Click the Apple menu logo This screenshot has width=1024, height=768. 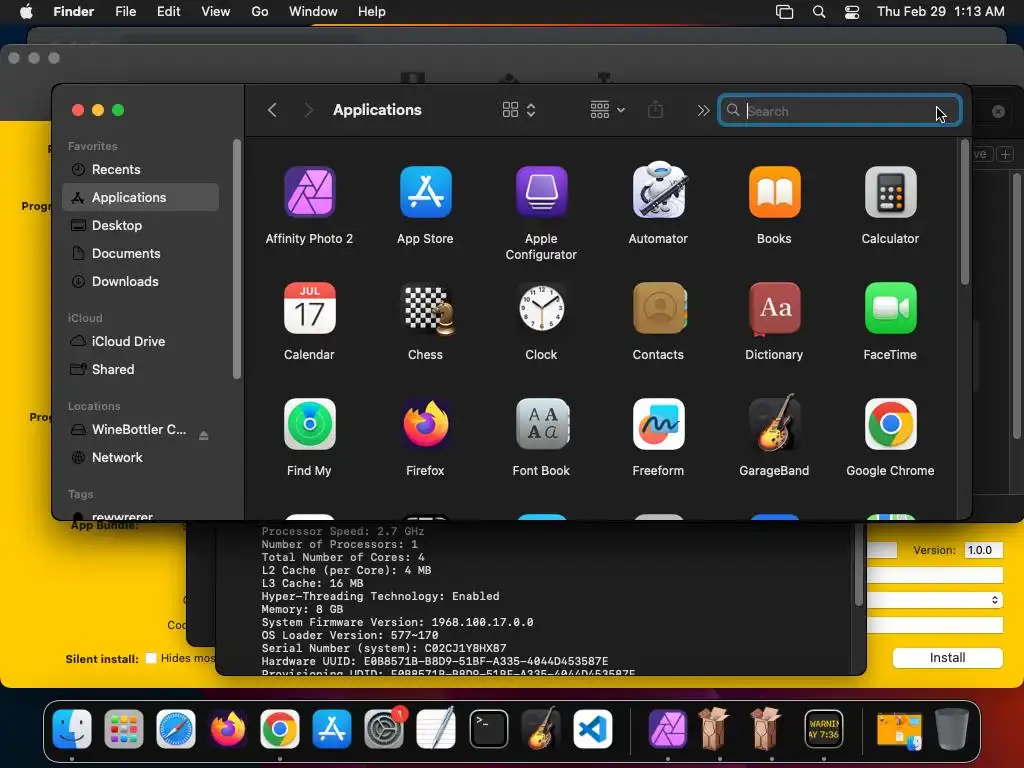tap(26, 12)
